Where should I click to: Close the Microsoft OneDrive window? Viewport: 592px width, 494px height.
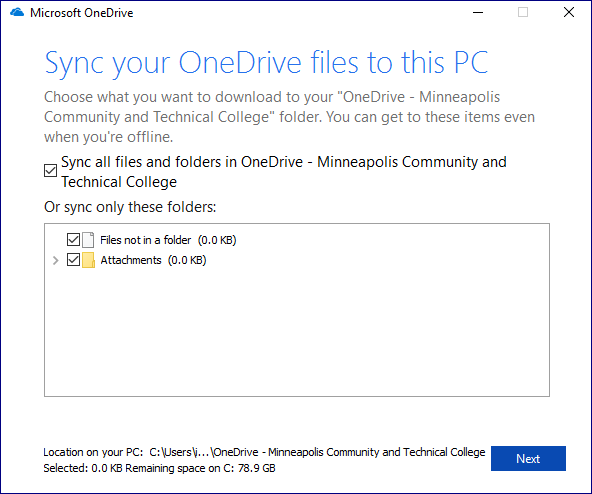click(x=569, y=12)
